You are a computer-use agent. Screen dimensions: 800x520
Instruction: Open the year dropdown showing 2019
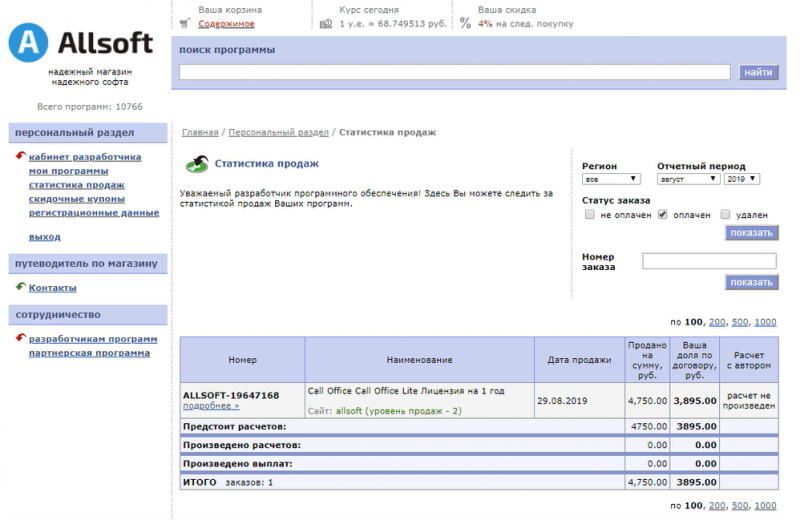point(742,179)
